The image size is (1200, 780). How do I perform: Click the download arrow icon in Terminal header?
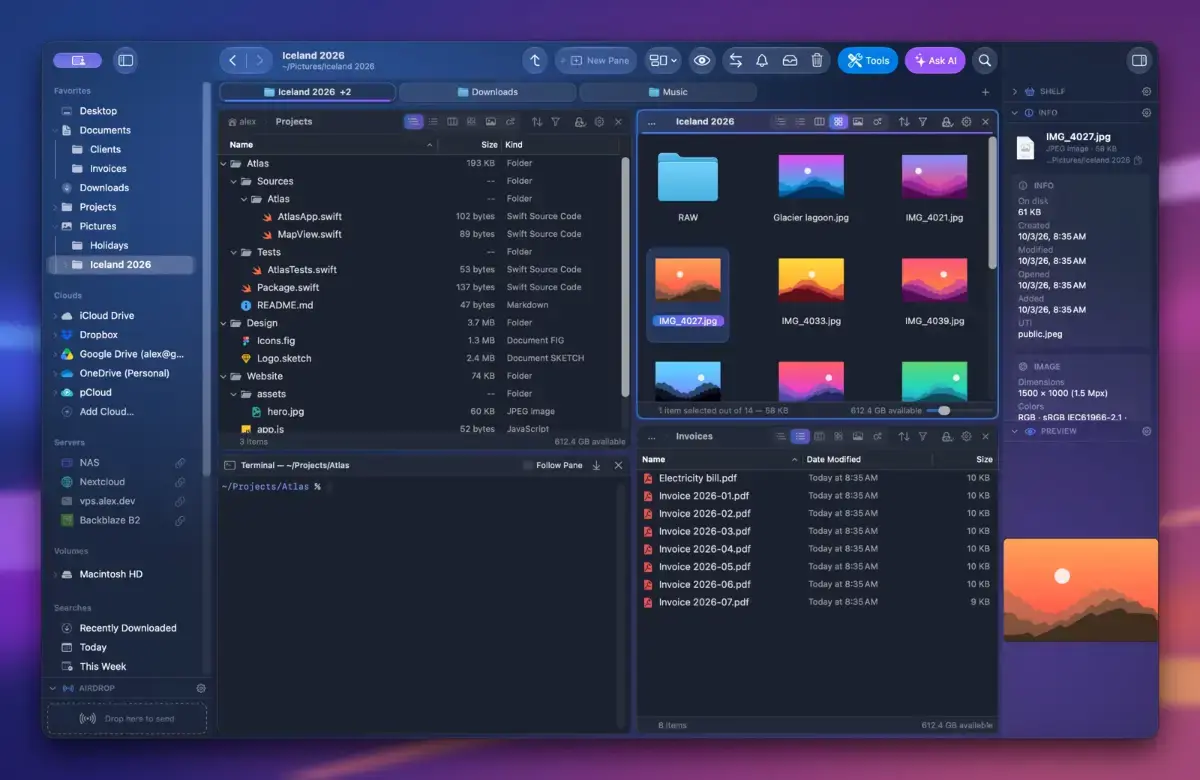pos(596,465)
